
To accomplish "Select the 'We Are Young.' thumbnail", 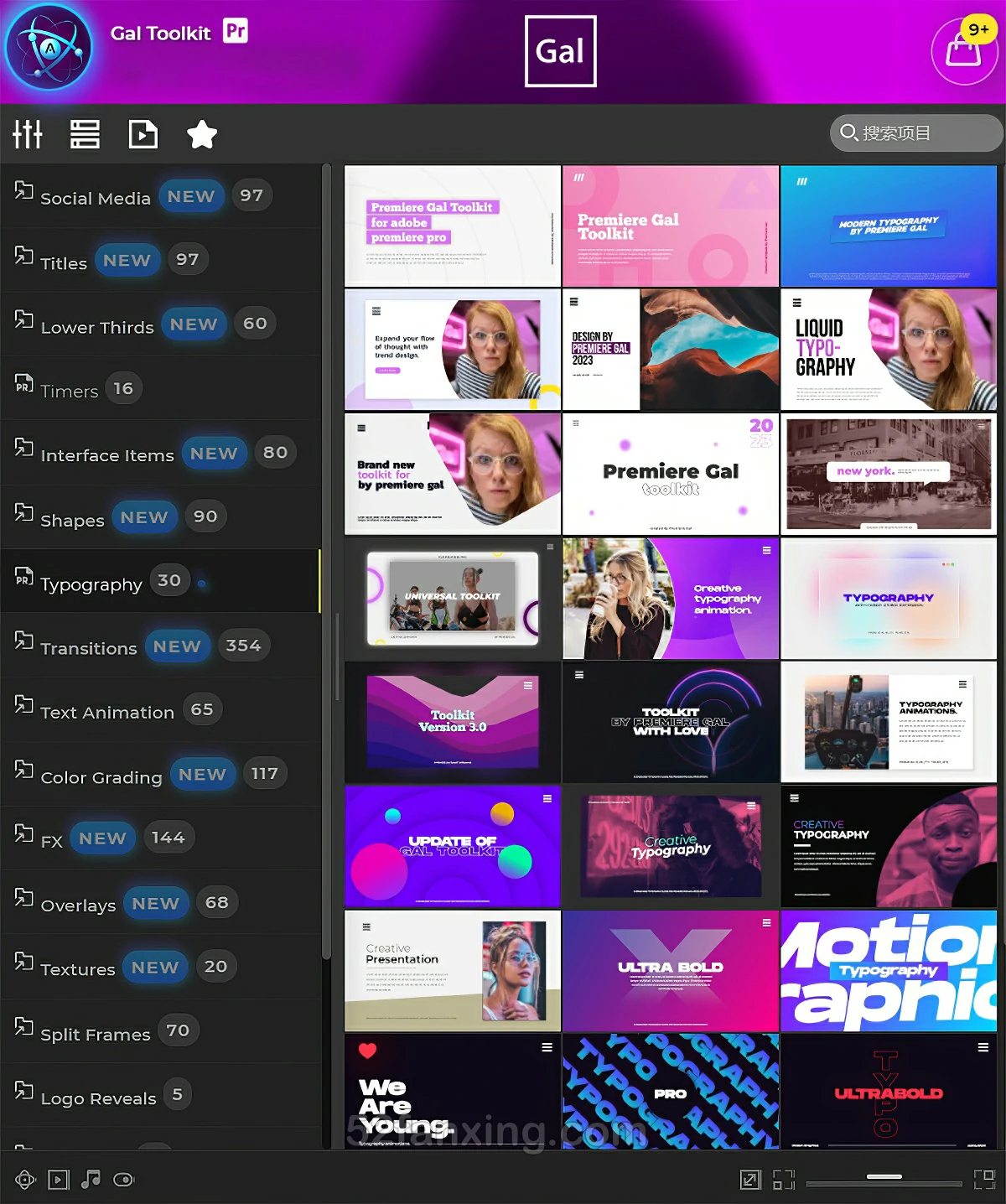I will pos(453,1091).
